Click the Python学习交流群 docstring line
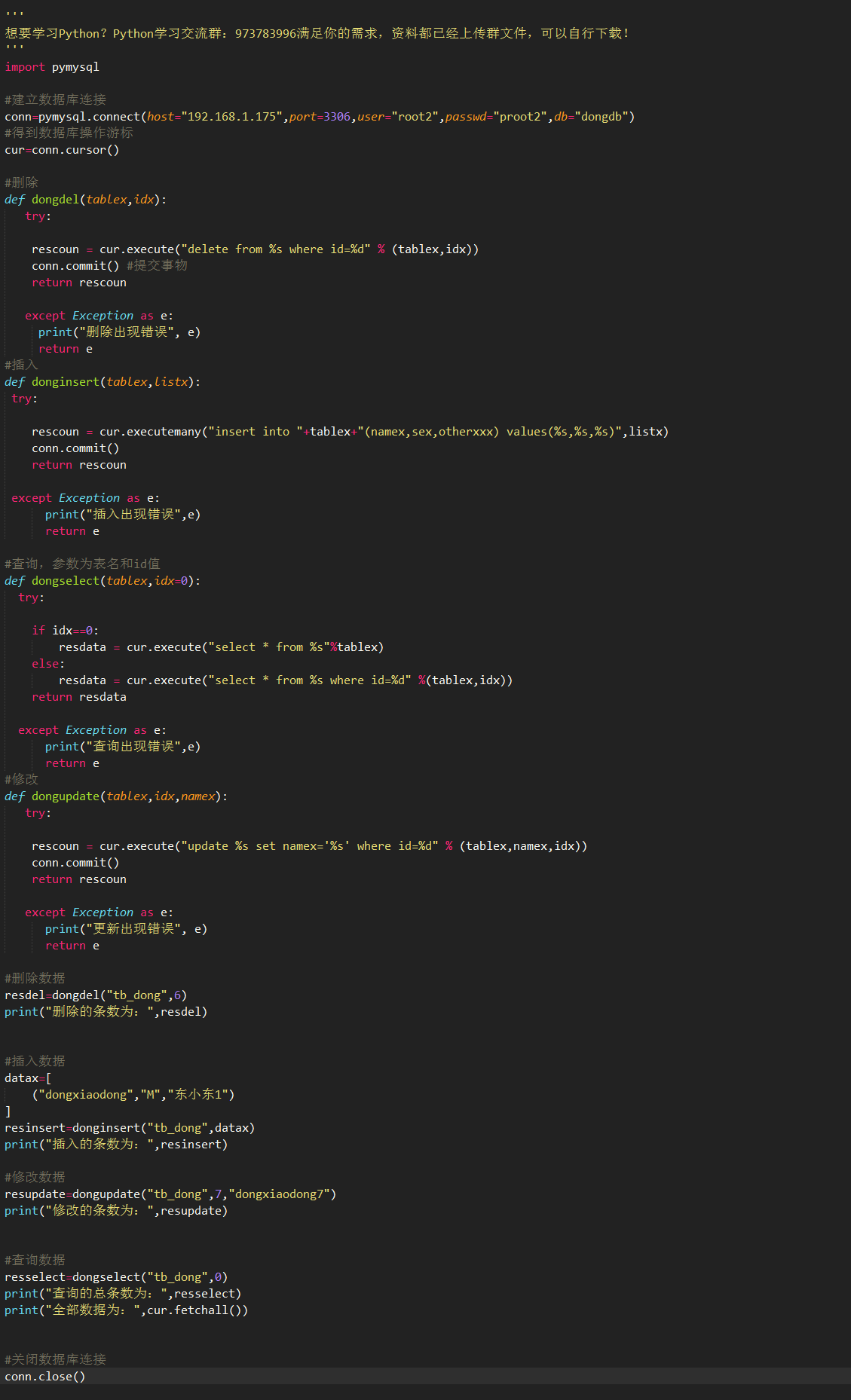The height and width of the screenshot is (1400, 851). pos(317,34)
